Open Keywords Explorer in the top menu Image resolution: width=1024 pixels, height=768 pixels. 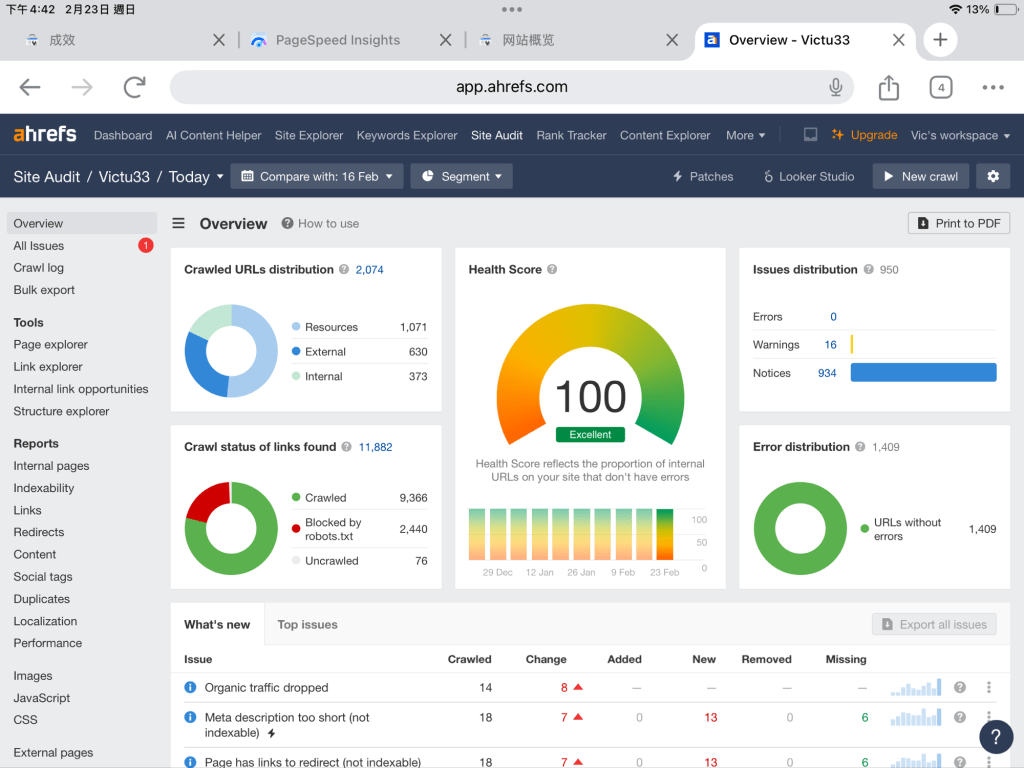[x=406, y=135]
